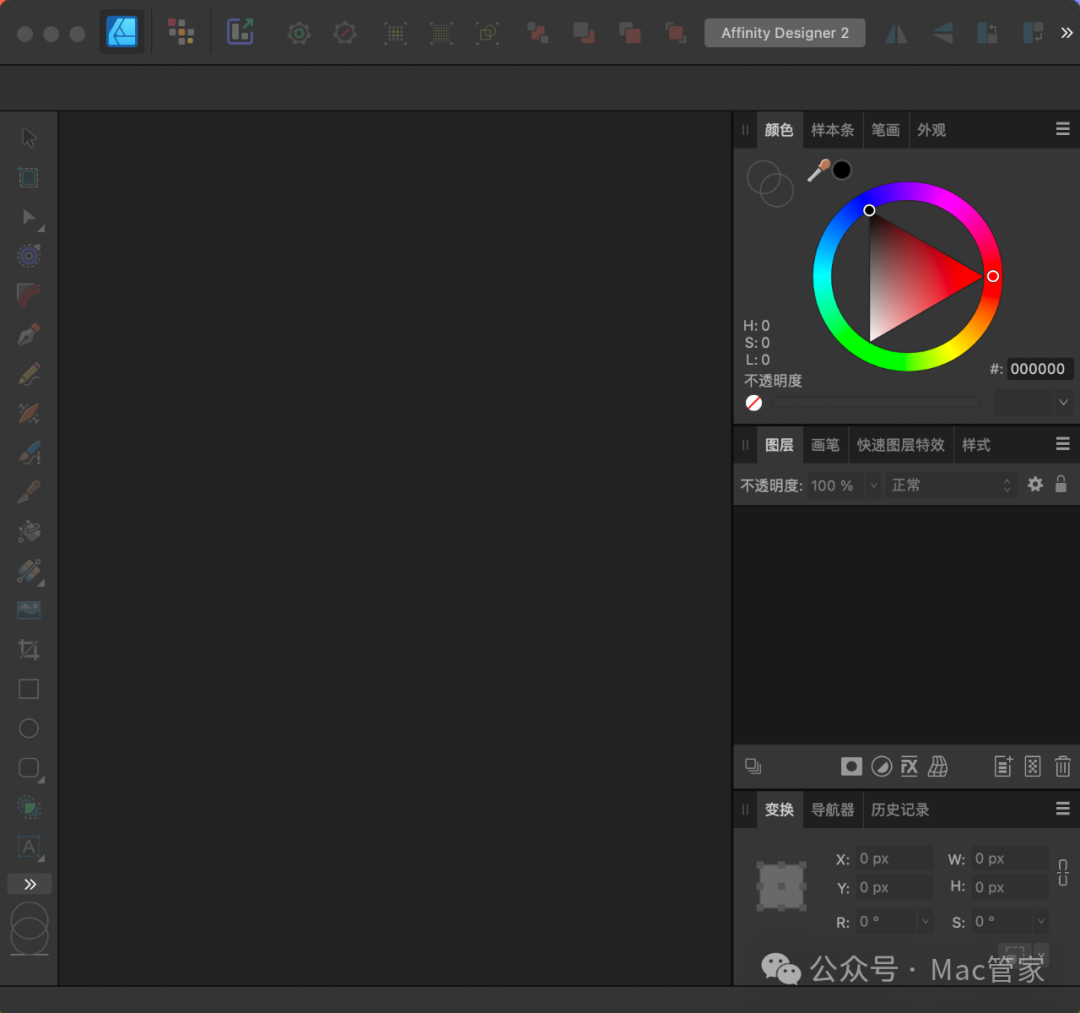Screen dimensions: 1080x1013
Task: Toggle edit all layers icon
Action: pyautogui.click(x=753, y=766)
